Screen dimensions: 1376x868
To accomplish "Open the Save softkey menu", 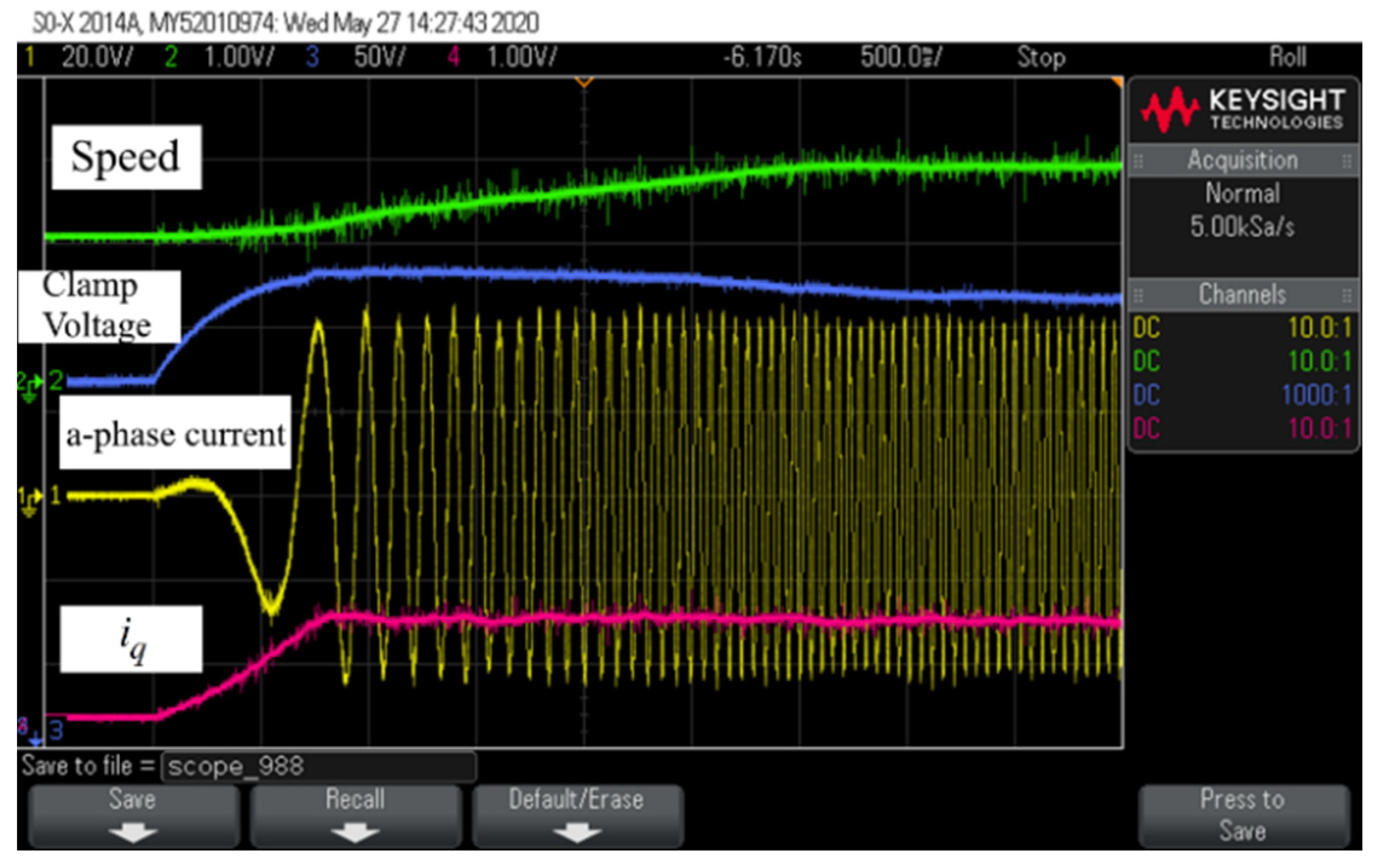I will click(x=133, y=815).
